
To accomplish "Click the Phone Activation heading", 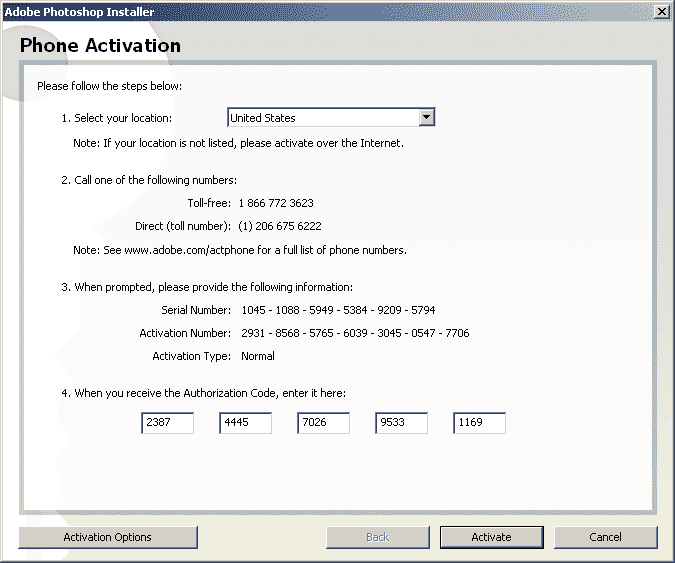I will tap(100, 46).
